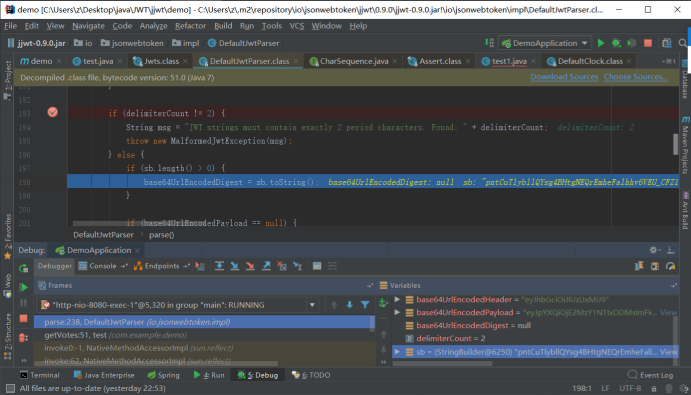Click Show Execution Point icon

click(x=201, y=266)
